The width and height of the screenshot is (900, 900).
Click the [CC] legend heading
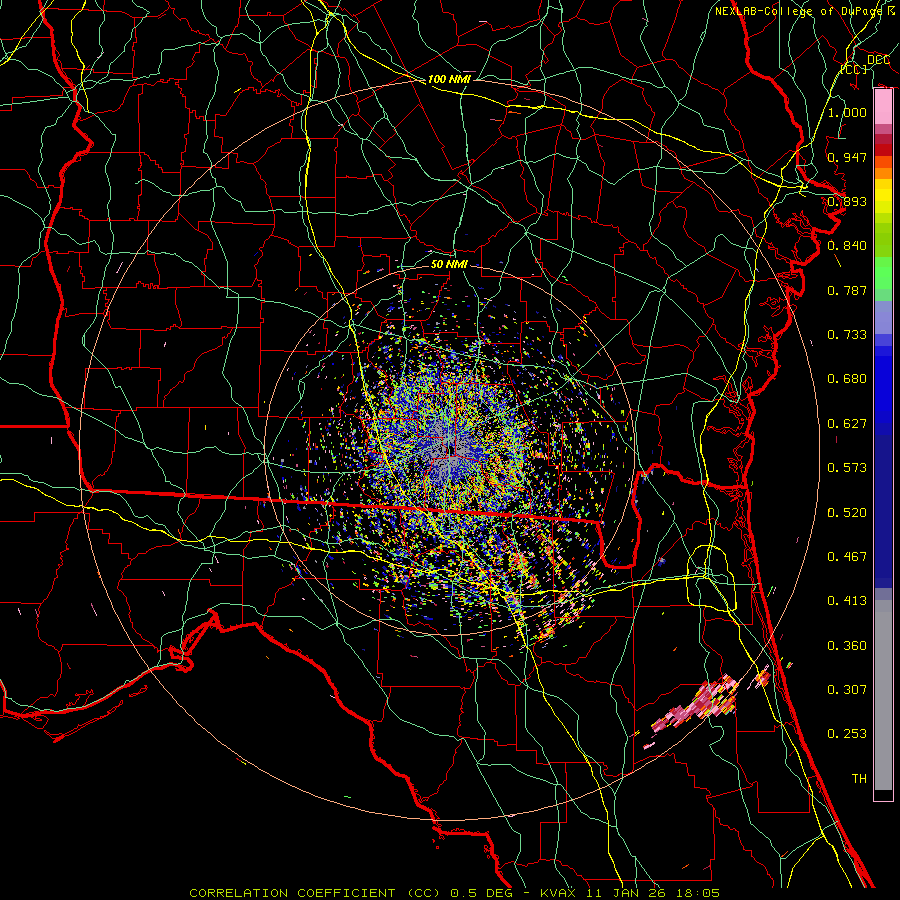tap(854, 69)
